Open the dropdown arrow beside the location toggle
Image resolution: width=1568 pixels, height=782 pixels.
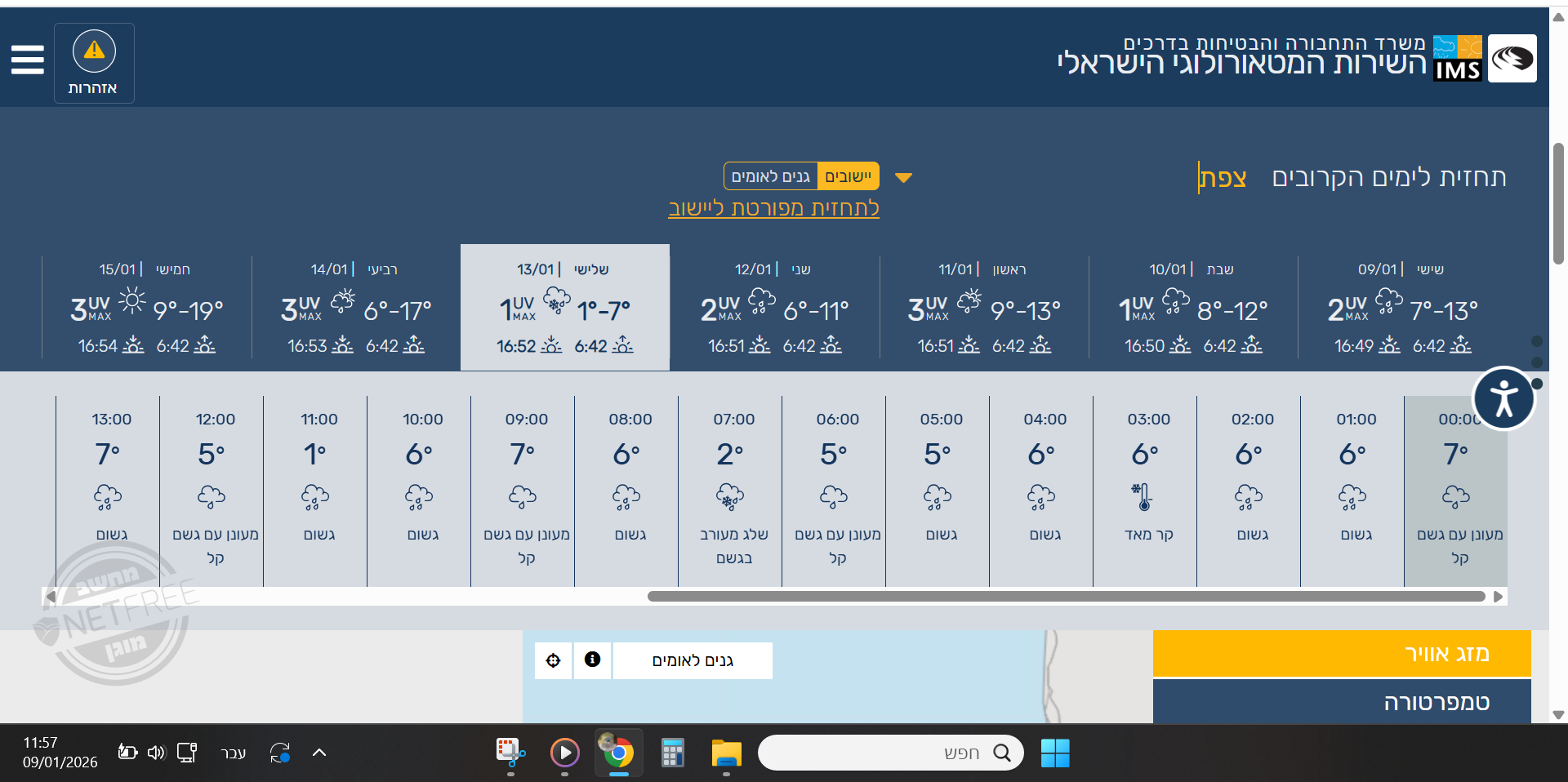904,177
